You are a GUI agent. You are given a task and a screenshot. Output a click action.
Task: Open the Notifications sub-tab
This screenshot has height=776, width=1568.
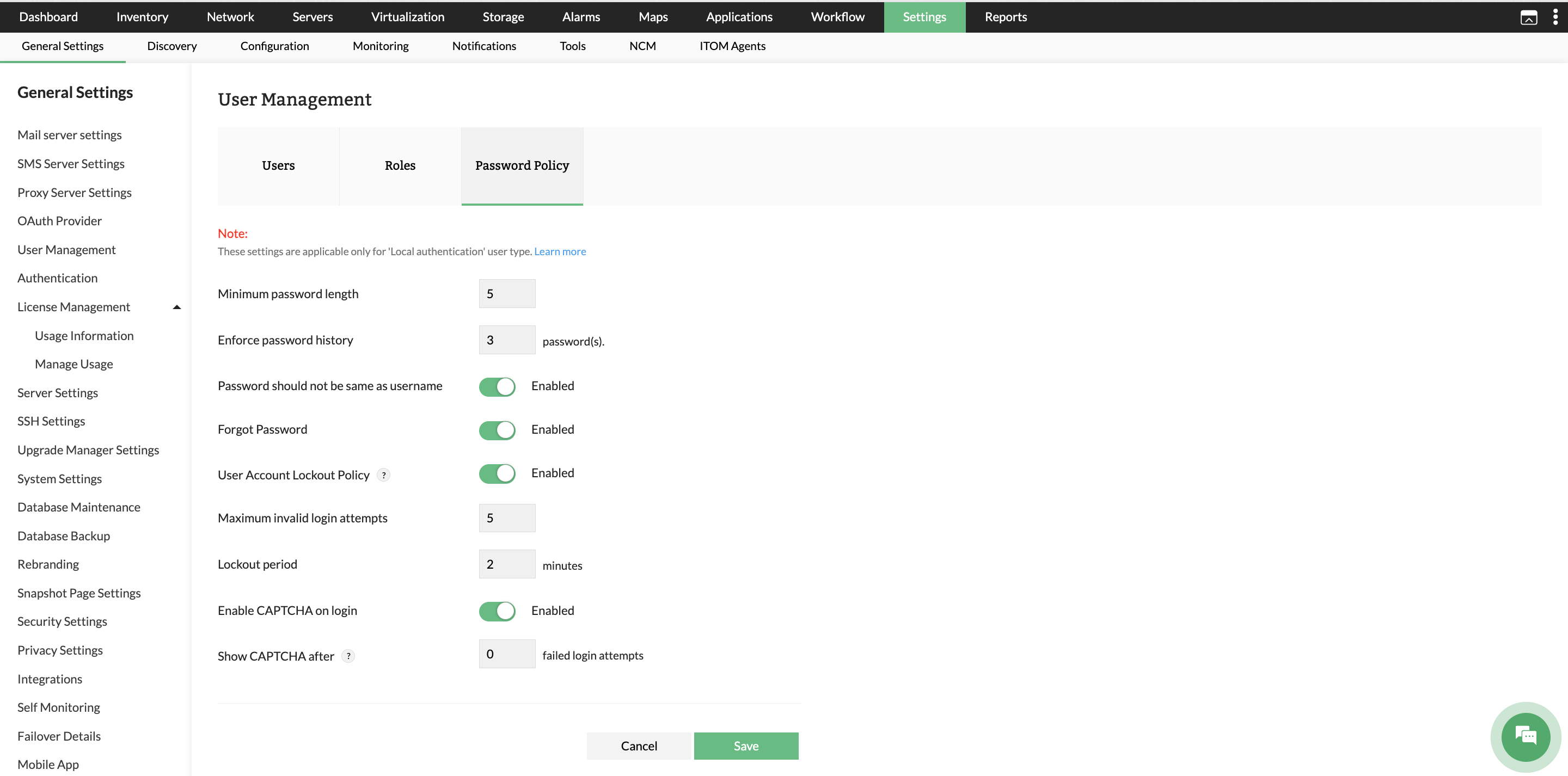484,46
